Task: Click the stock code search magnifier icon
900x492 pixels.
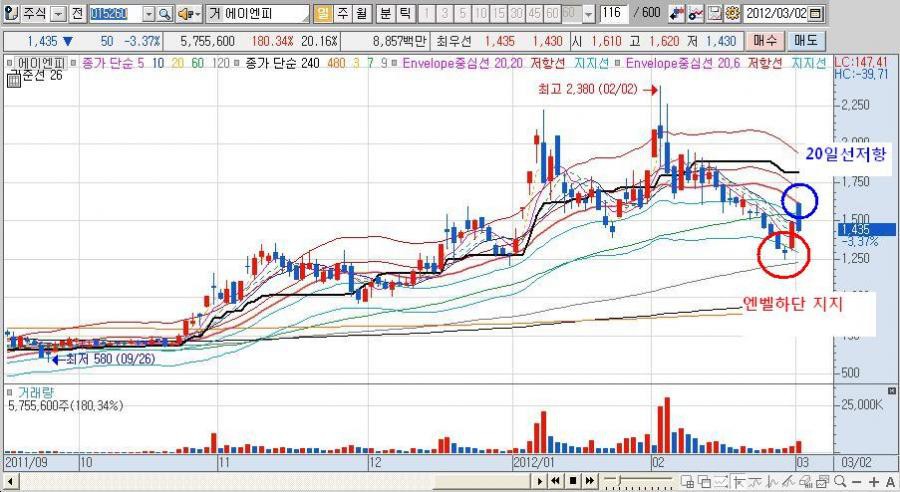Action: (x=165, y=14)
